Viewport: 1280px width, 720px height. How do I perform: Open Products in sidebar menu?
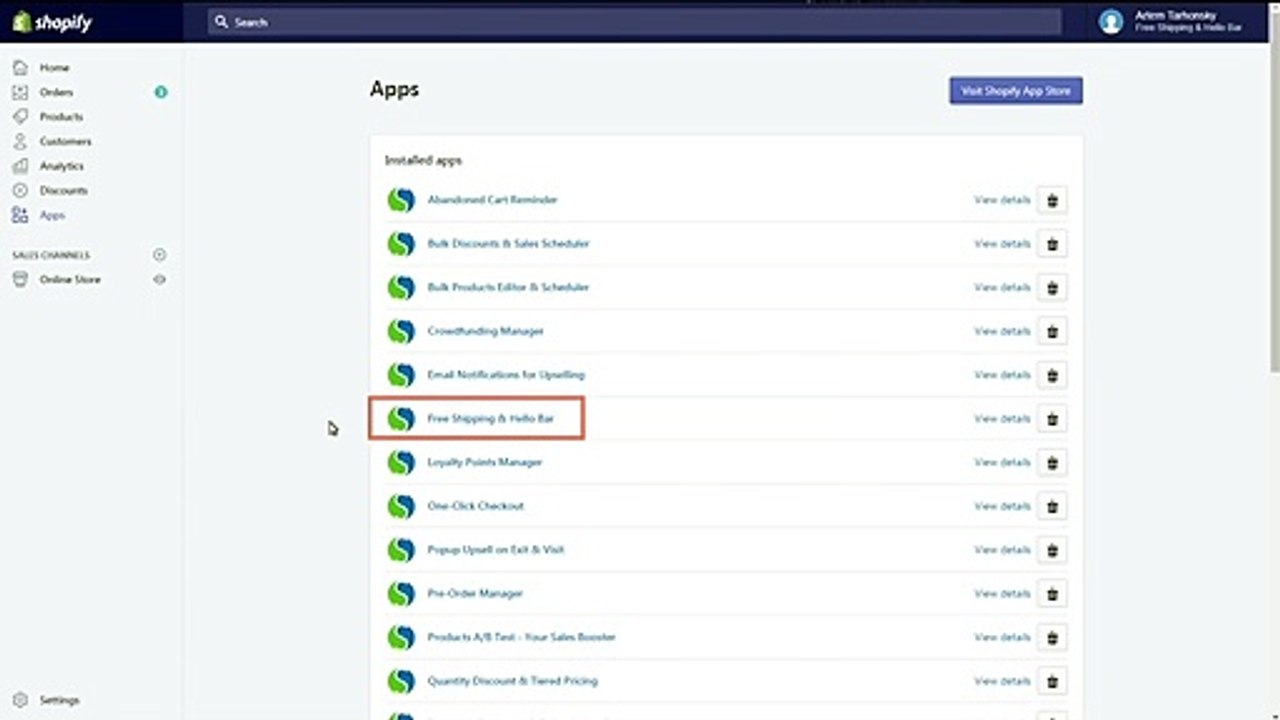(61, 117)
